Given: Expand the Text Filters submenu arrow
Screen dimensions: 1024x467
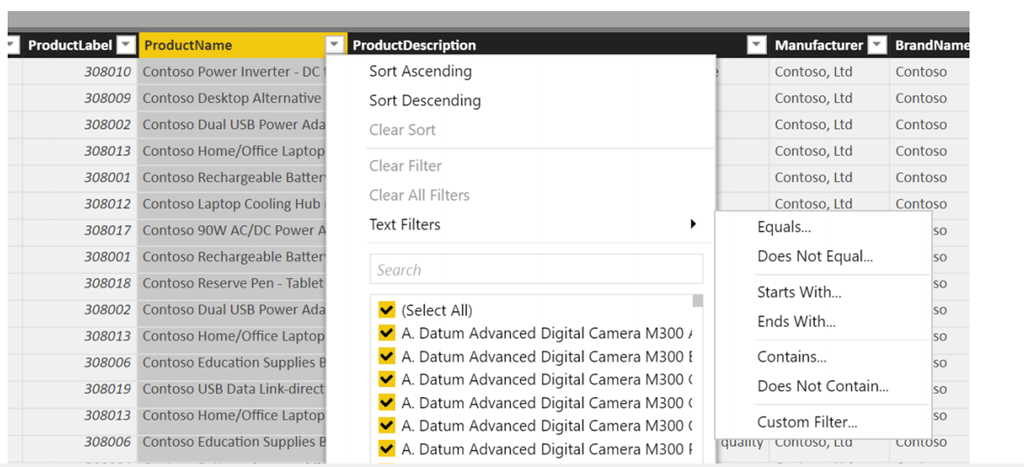Looking at the screenshot, I should 692,225.
